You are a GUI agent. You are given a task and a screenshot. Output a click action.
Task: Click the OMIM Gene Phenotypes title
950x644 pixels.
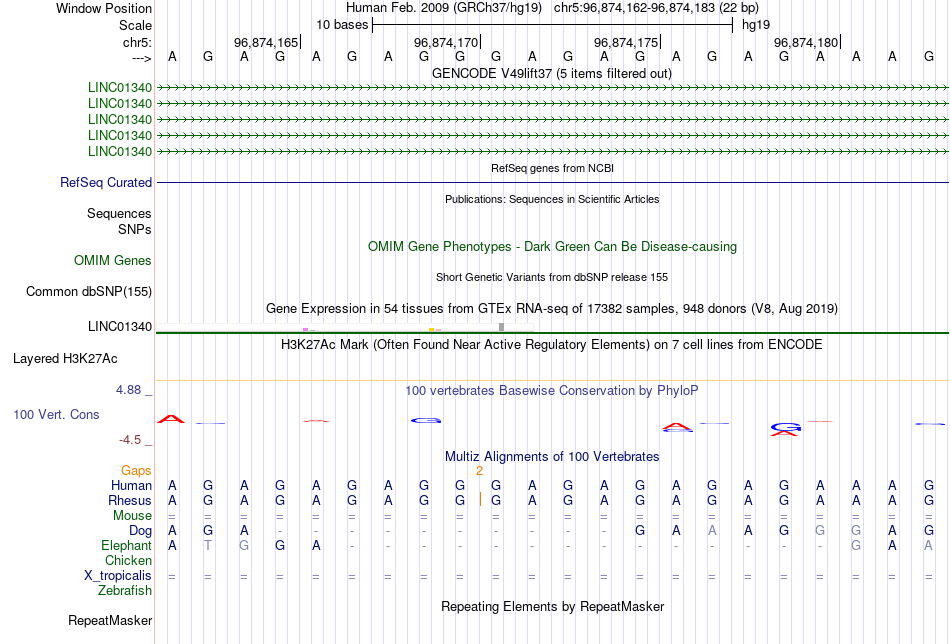(x=552, y=247)
